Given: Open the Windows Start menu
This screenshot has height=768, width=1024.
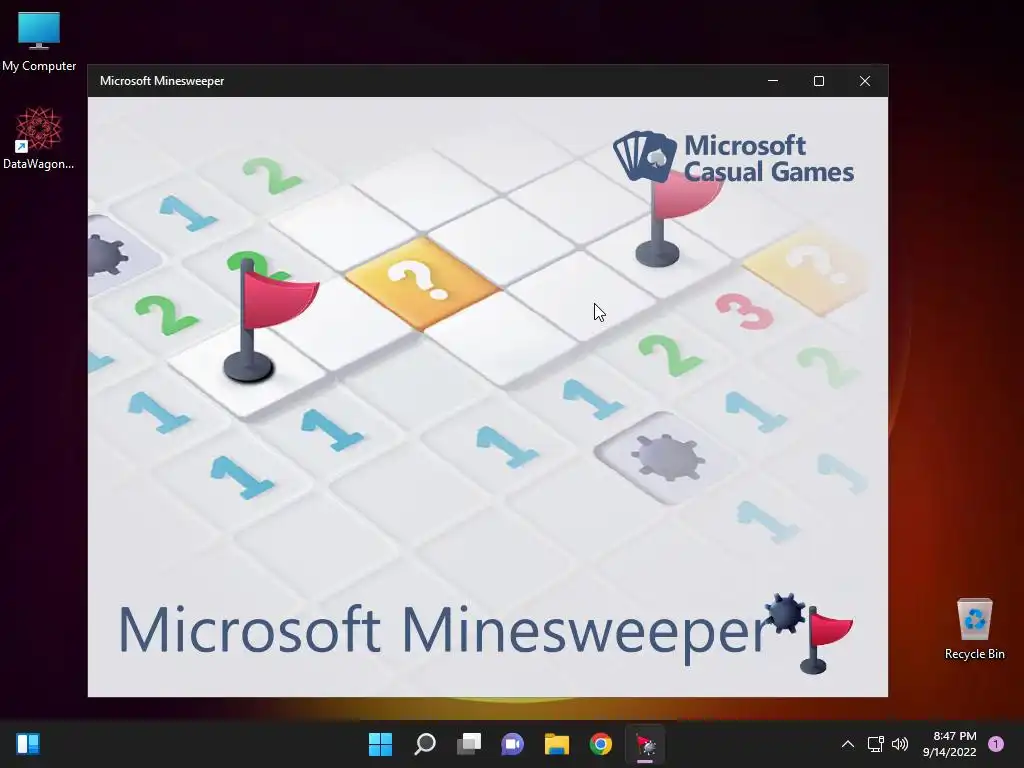Looking at the screenshot, I should 380,744.
